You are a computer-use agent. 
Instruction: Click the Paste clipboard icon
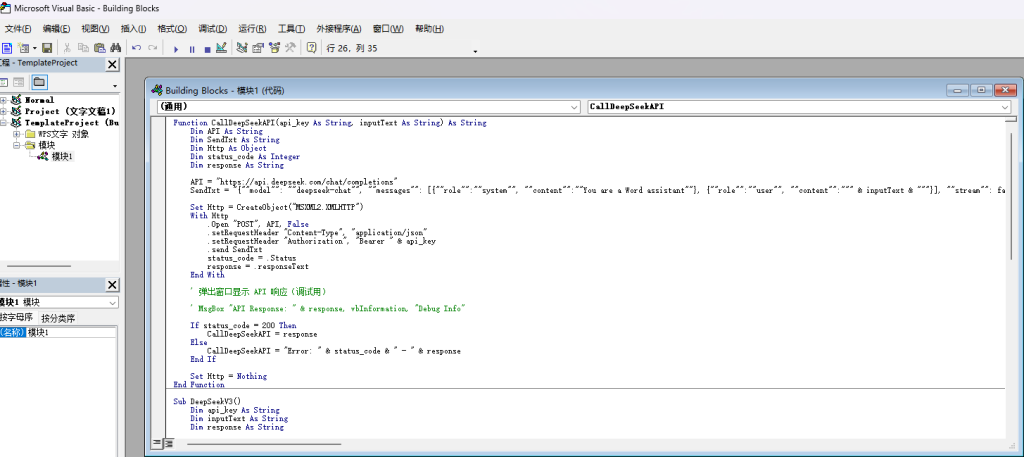pyautogui.click(x=99, y=48)
